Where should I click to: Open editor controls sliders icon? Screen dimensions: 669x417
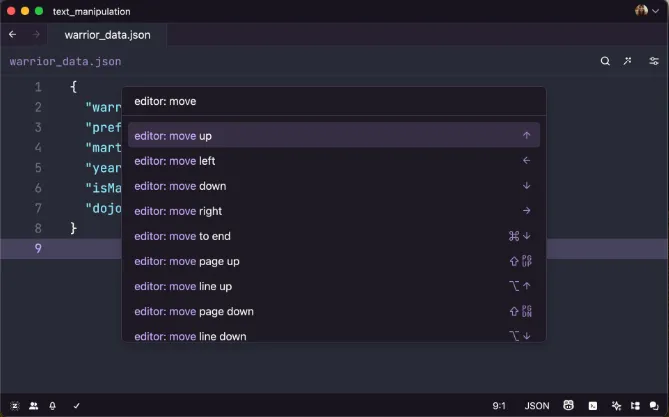tap(654, 61)
